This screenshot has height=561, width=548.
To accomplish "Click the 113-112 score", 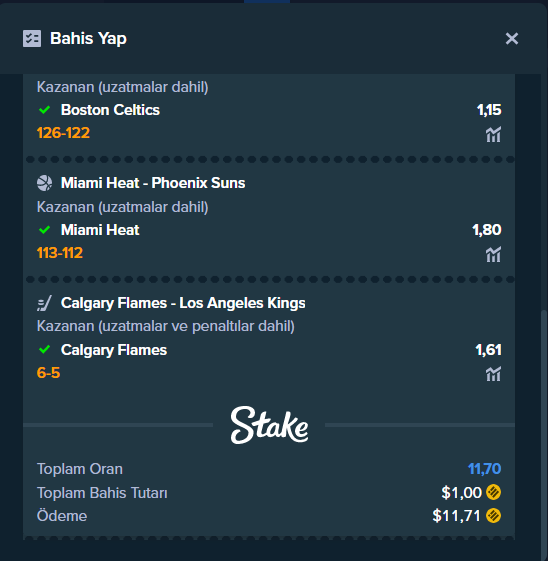I will point(60,253).
